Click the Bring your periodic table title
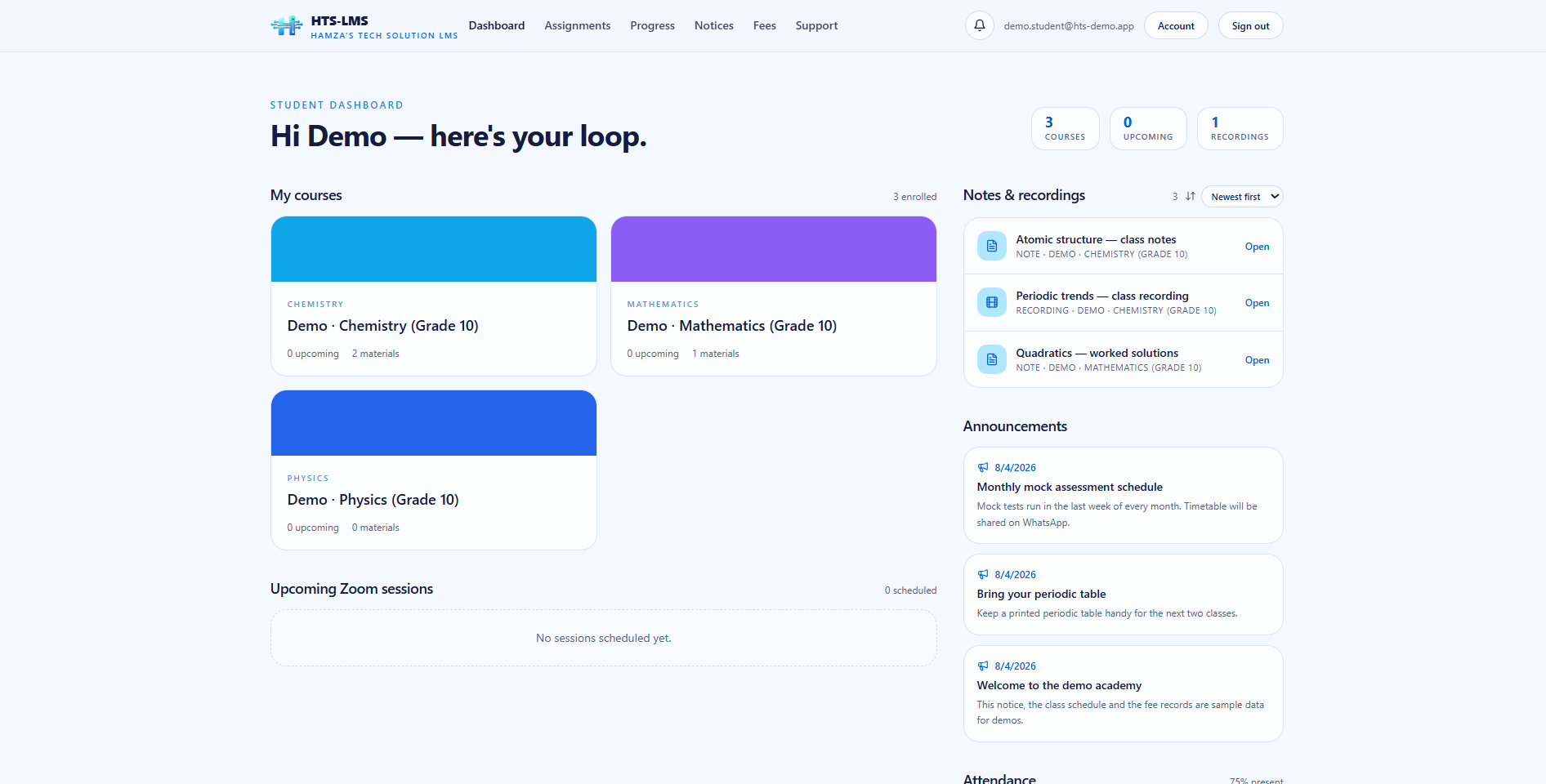1546x784 pixels. coord(1041,594)
